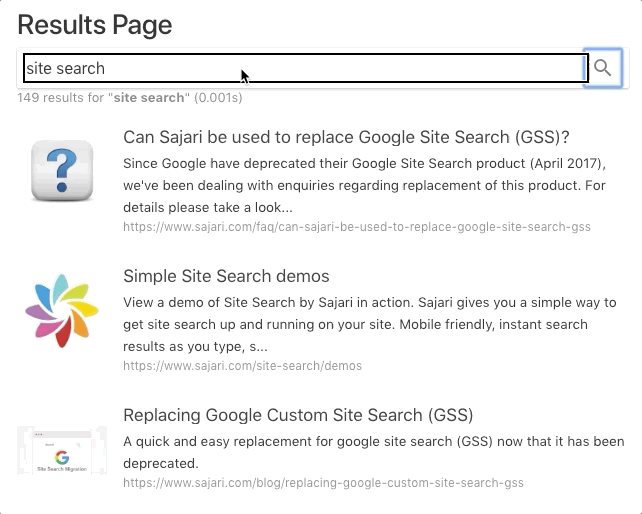Follow the sajari.com/blog replacing-google URL
The height and width of the screenshot is (514, 642).
pos(323,483)
